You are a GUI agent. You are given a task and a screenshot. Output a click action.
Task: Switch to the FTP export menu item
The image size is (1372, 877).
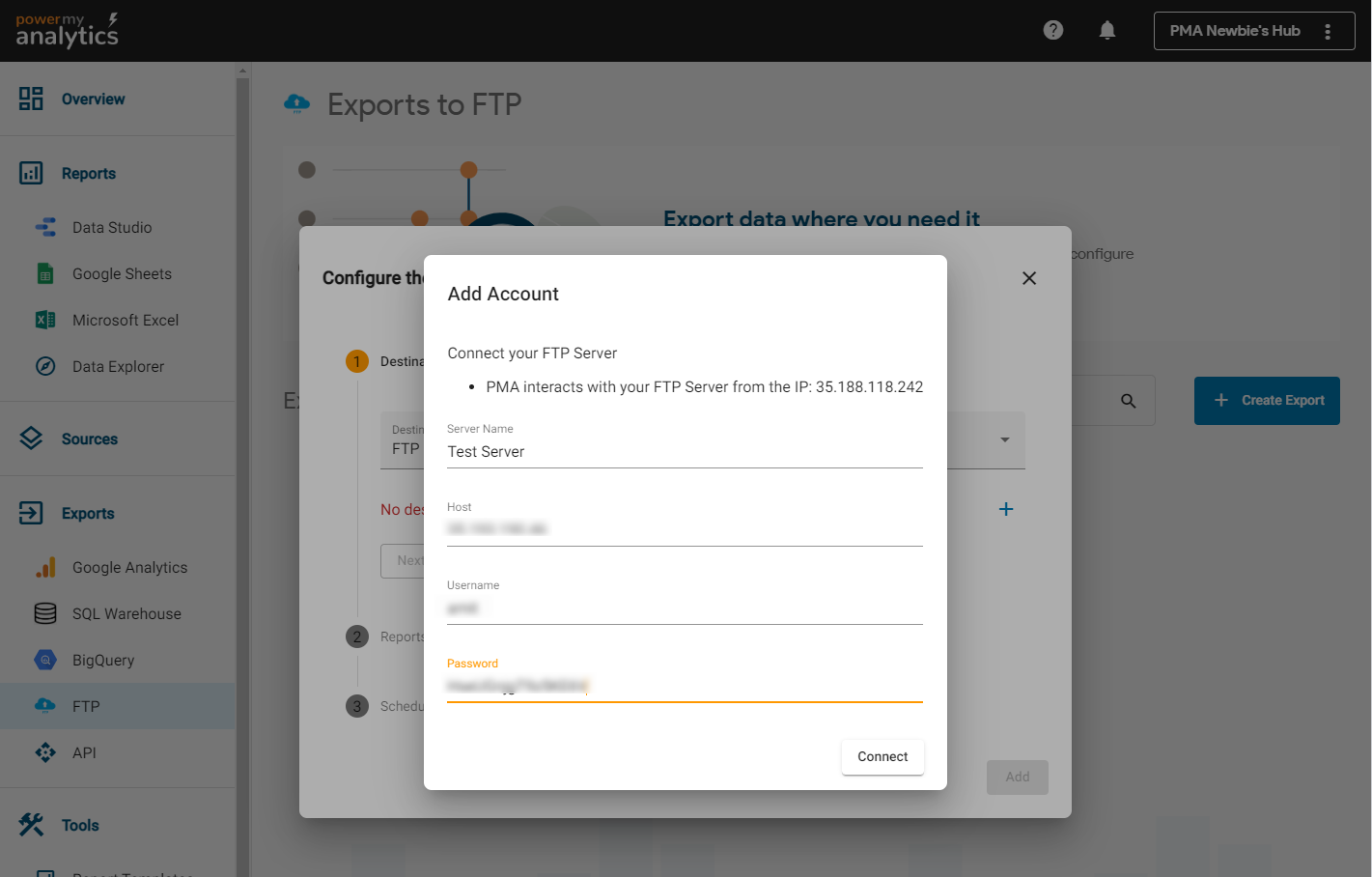point(86,706)
